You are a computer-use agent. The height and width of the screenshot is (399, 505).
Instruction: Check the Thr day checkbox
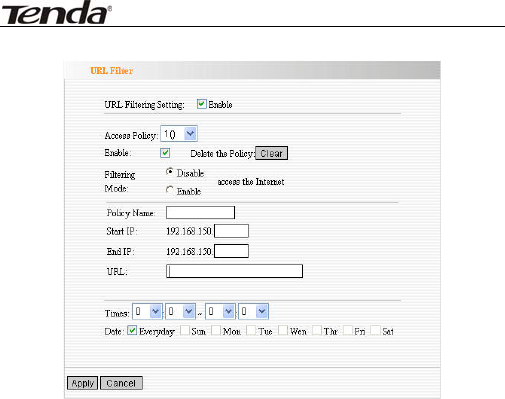(x=317, y=330)
